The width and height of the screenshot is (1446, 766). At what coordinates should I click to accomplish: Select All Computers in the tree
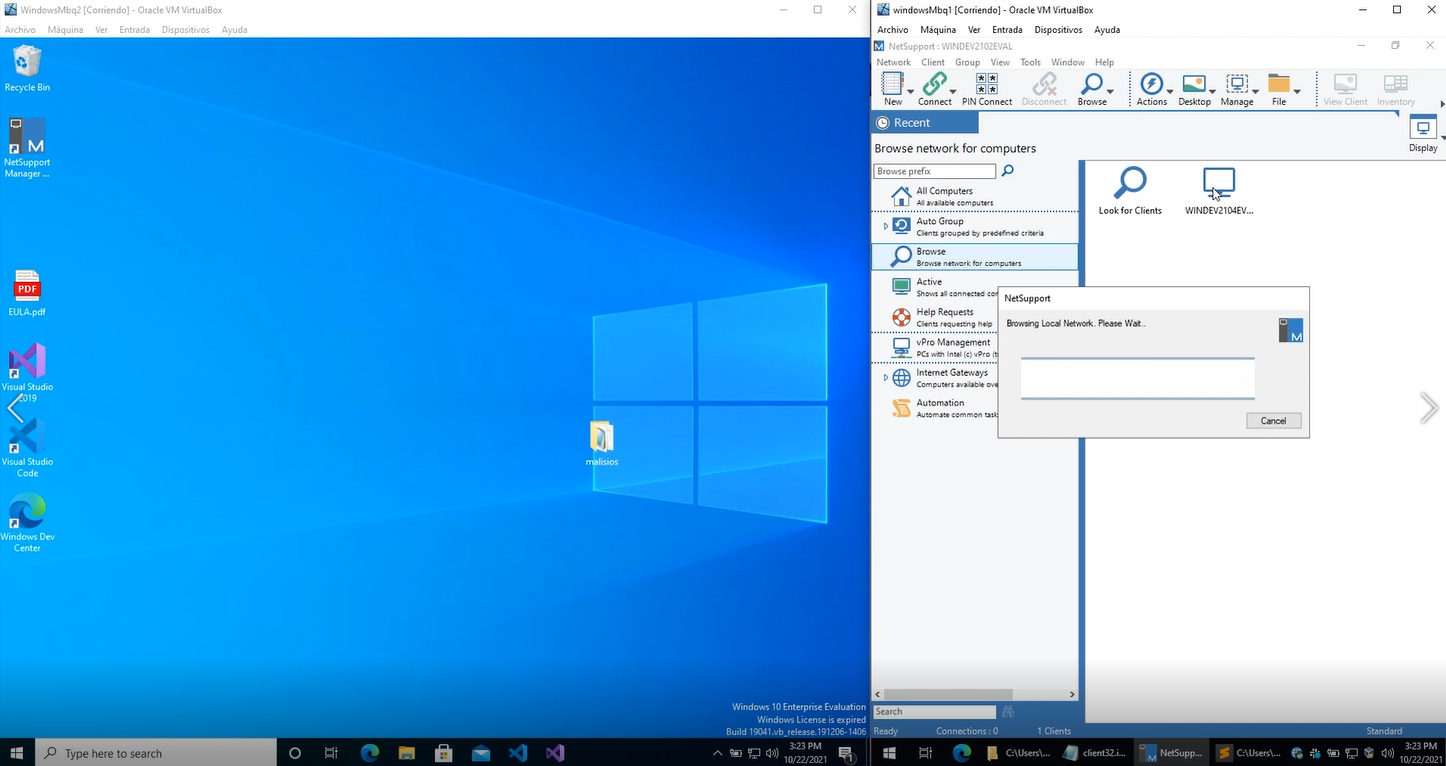pos(975,196)
